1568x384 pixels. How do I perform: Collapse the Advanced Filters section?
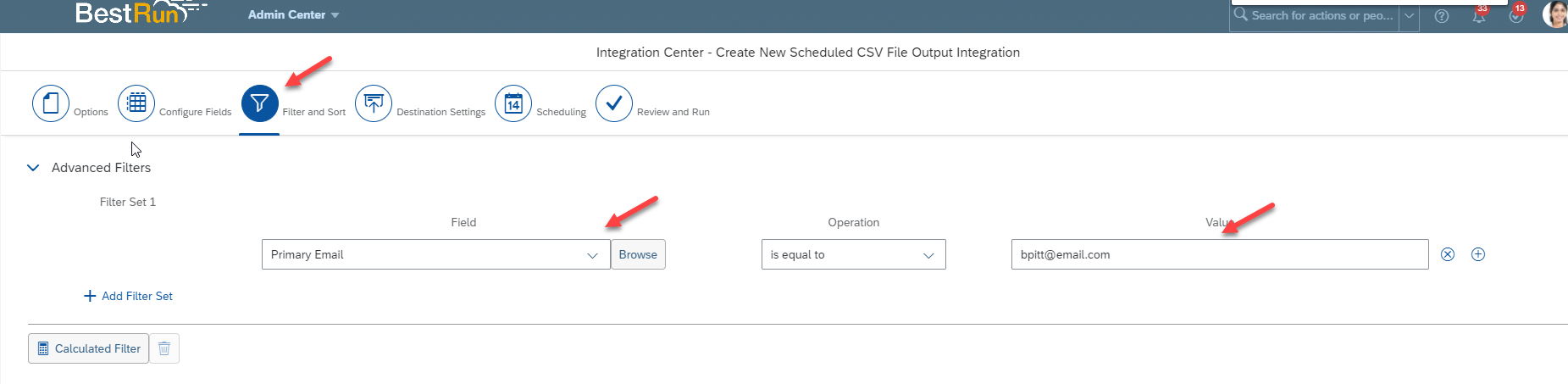34,168
